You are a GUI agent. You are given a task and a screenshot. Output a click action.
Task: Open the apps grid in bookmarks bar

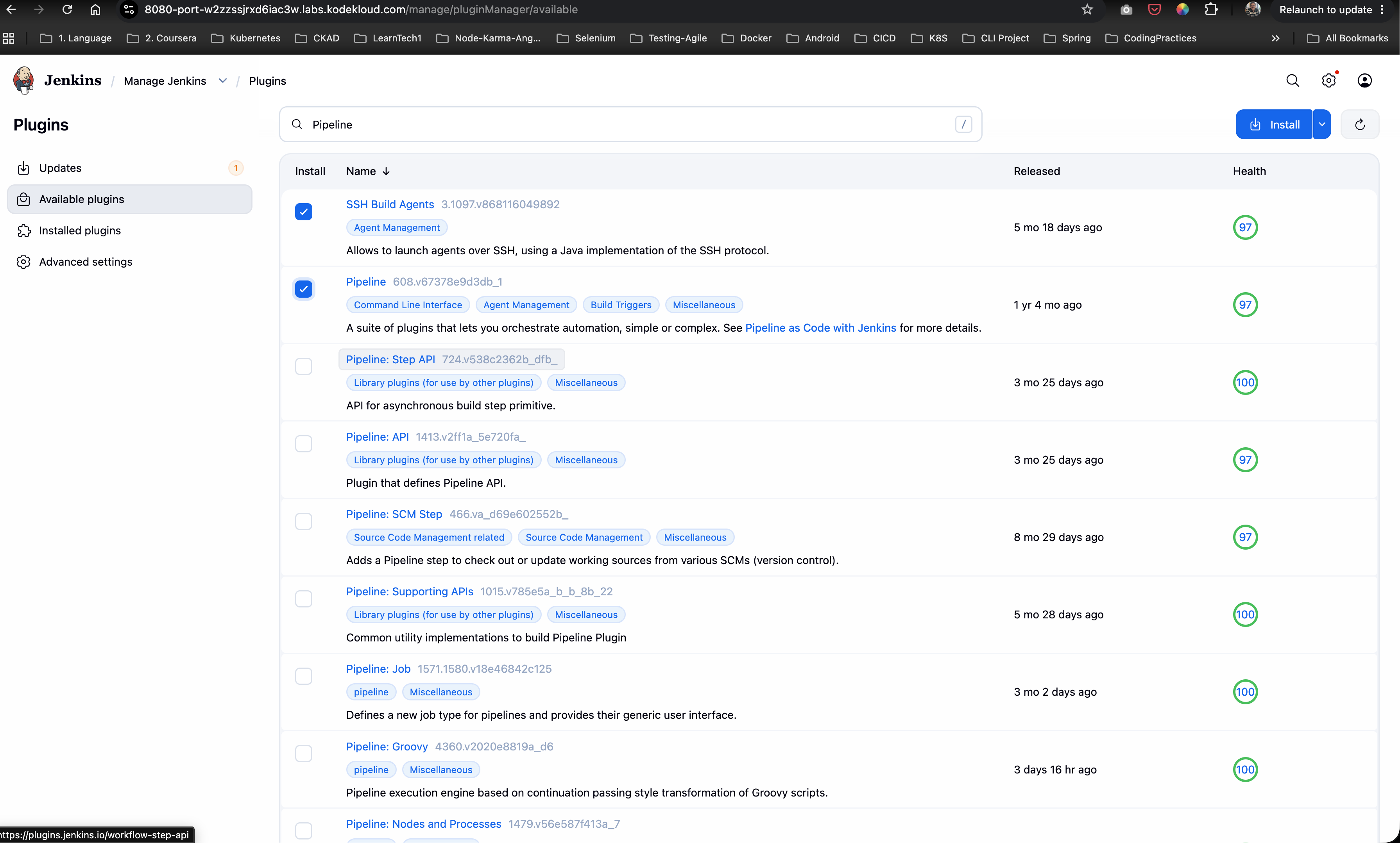coord(9,38)
